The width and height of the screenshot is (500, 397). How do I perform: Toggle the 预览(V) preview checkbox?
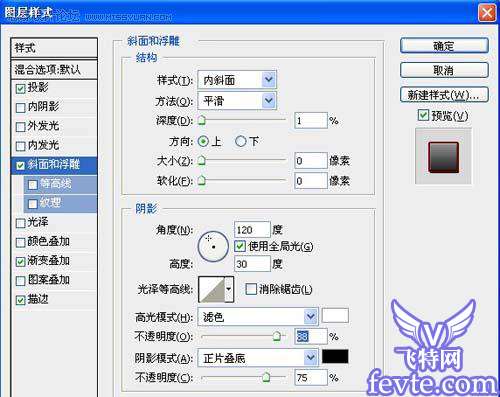click(423, 115)
